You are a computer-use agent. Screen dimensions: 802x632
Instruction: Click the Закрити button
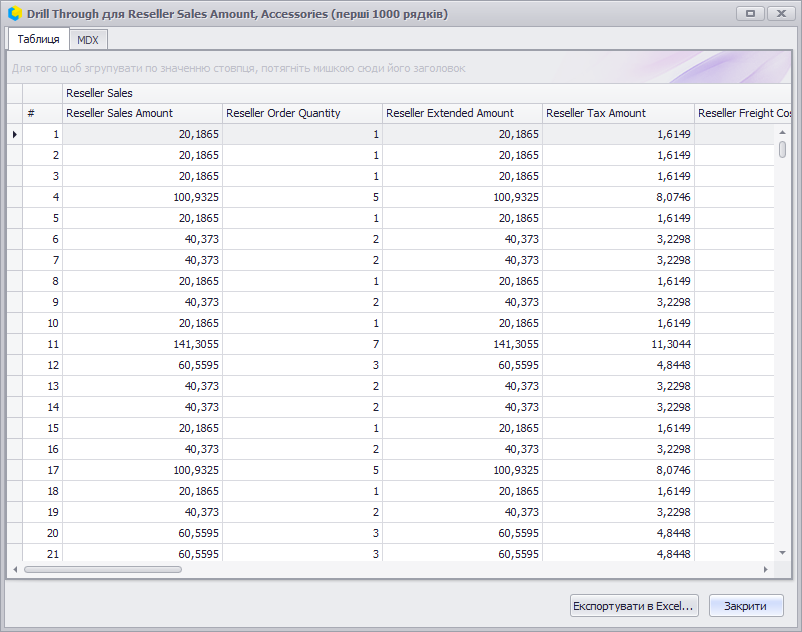point(746,606)
